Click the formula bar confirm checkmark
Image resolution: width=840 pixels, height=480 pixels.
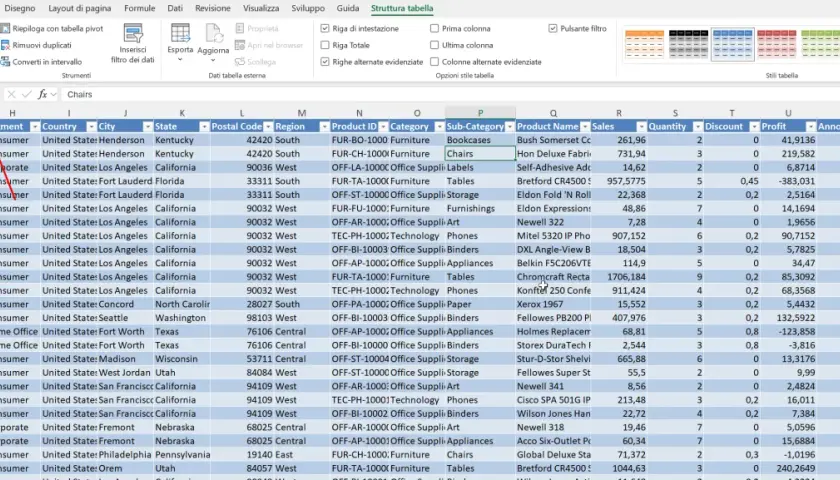(x=27, y=94)
